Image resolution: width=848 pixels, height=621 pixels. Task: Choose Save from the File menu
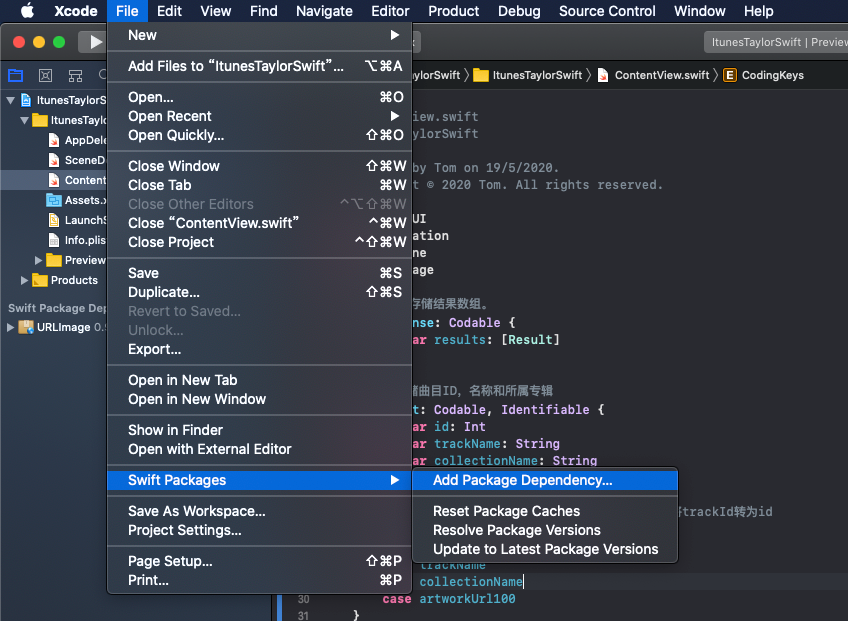tap(260, 273)
